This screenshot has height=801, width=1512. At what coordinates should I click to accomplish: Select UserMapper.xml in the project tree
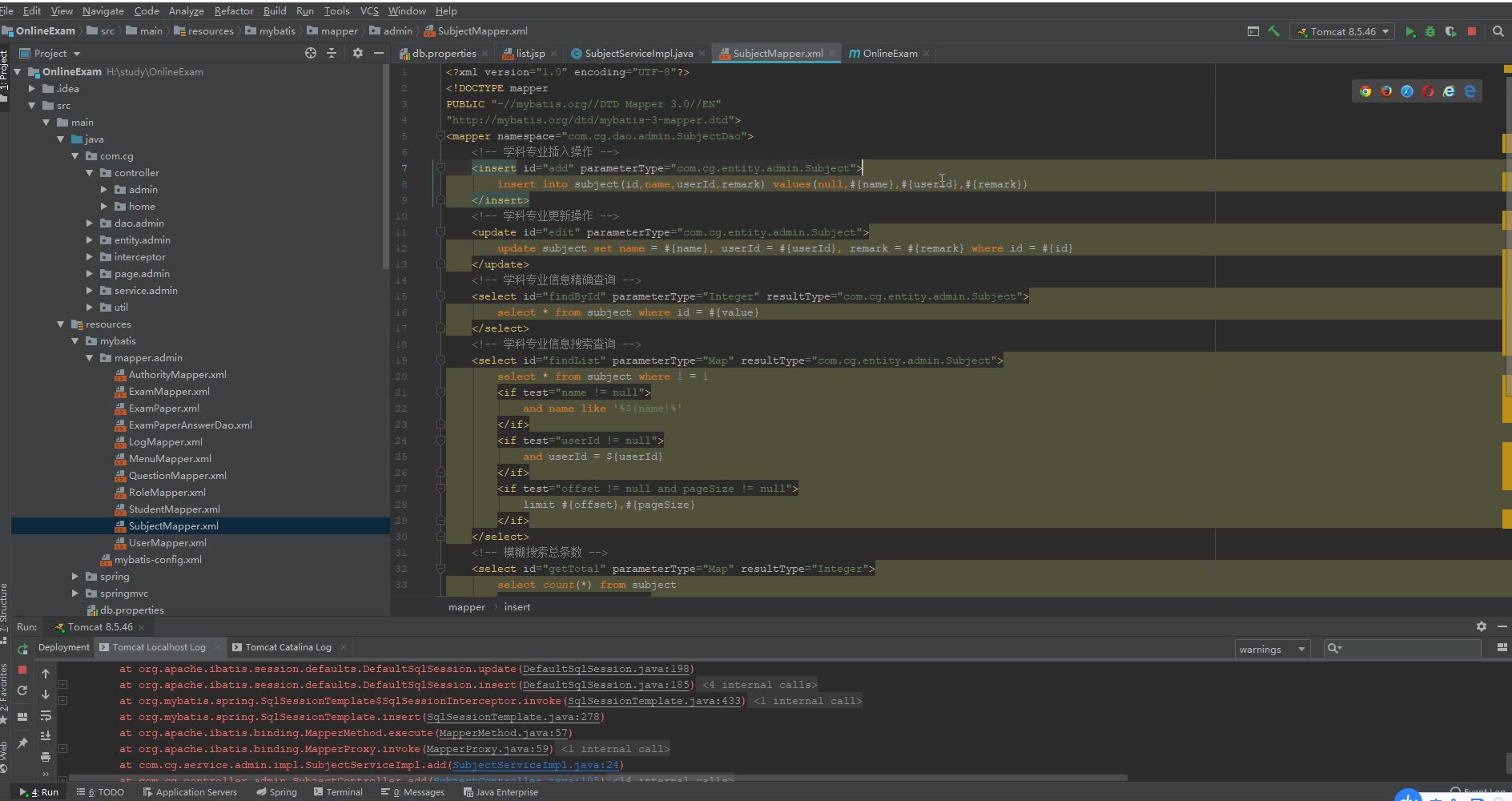[167, 543]
